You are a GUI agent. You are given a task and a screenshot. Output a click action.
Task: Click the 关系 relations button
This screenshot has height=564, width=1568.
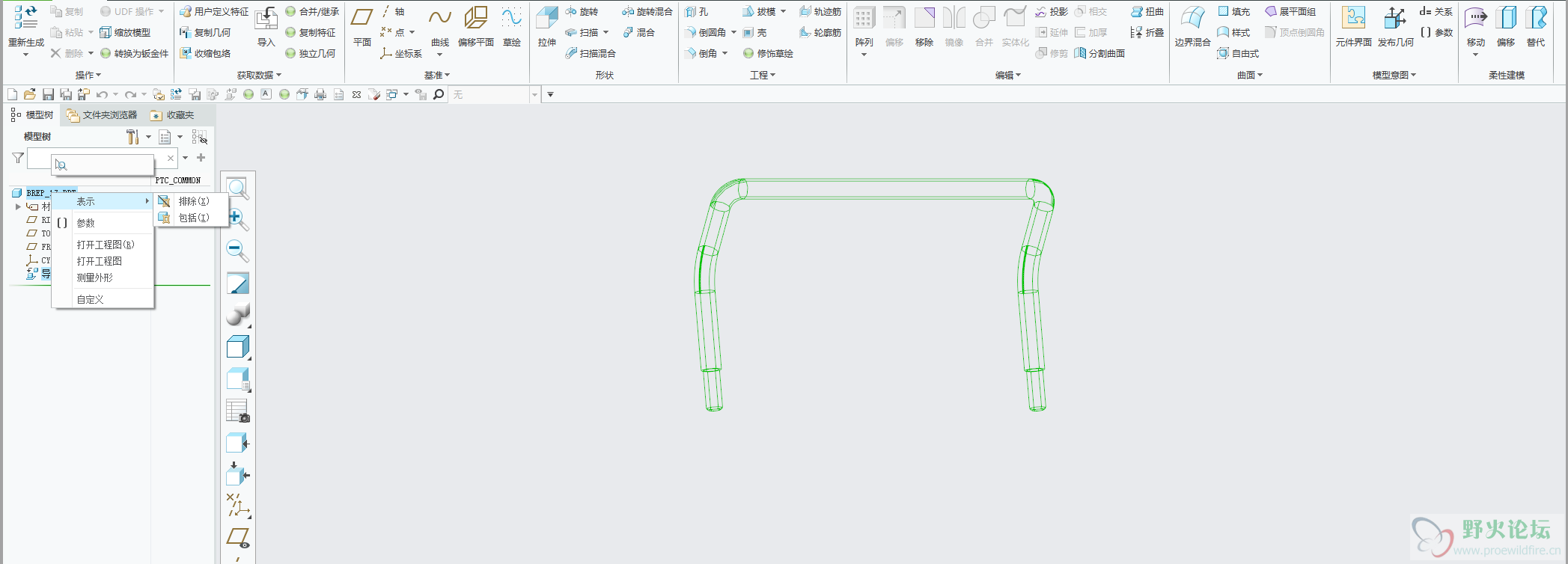click(x=1436, y=11)
